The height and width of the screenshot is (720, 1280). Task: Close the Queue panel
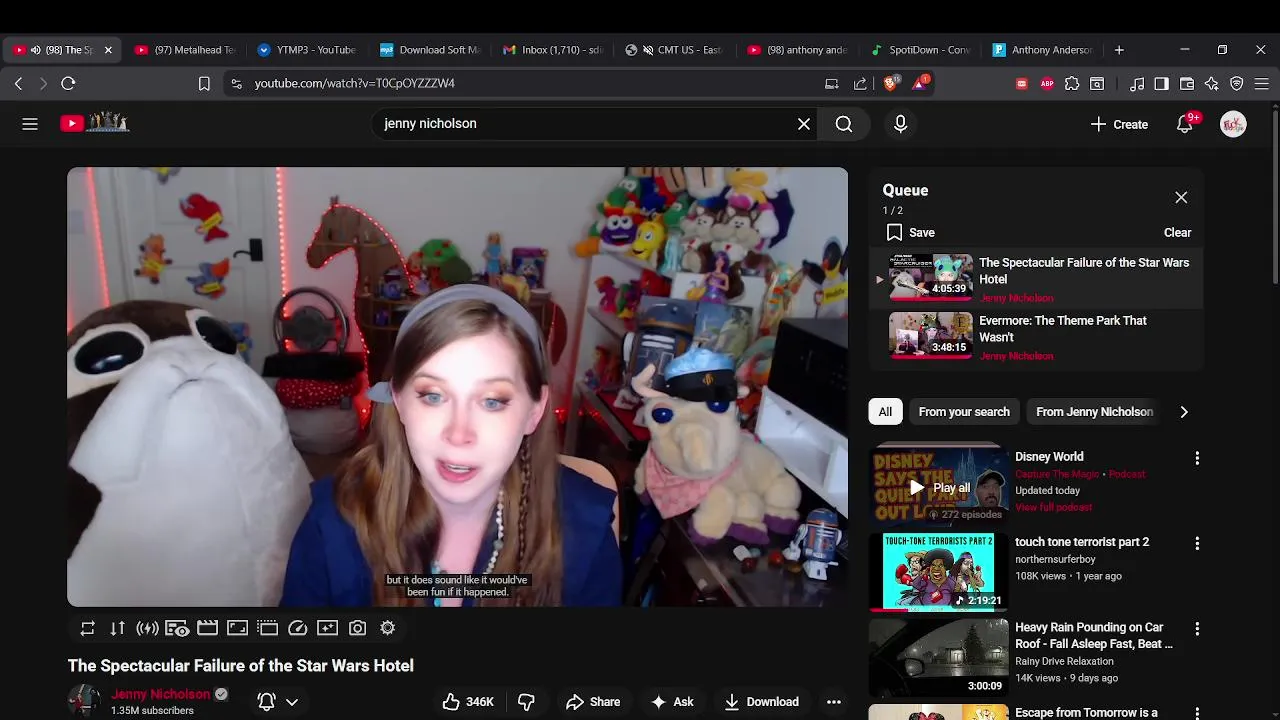(1181, 197)
